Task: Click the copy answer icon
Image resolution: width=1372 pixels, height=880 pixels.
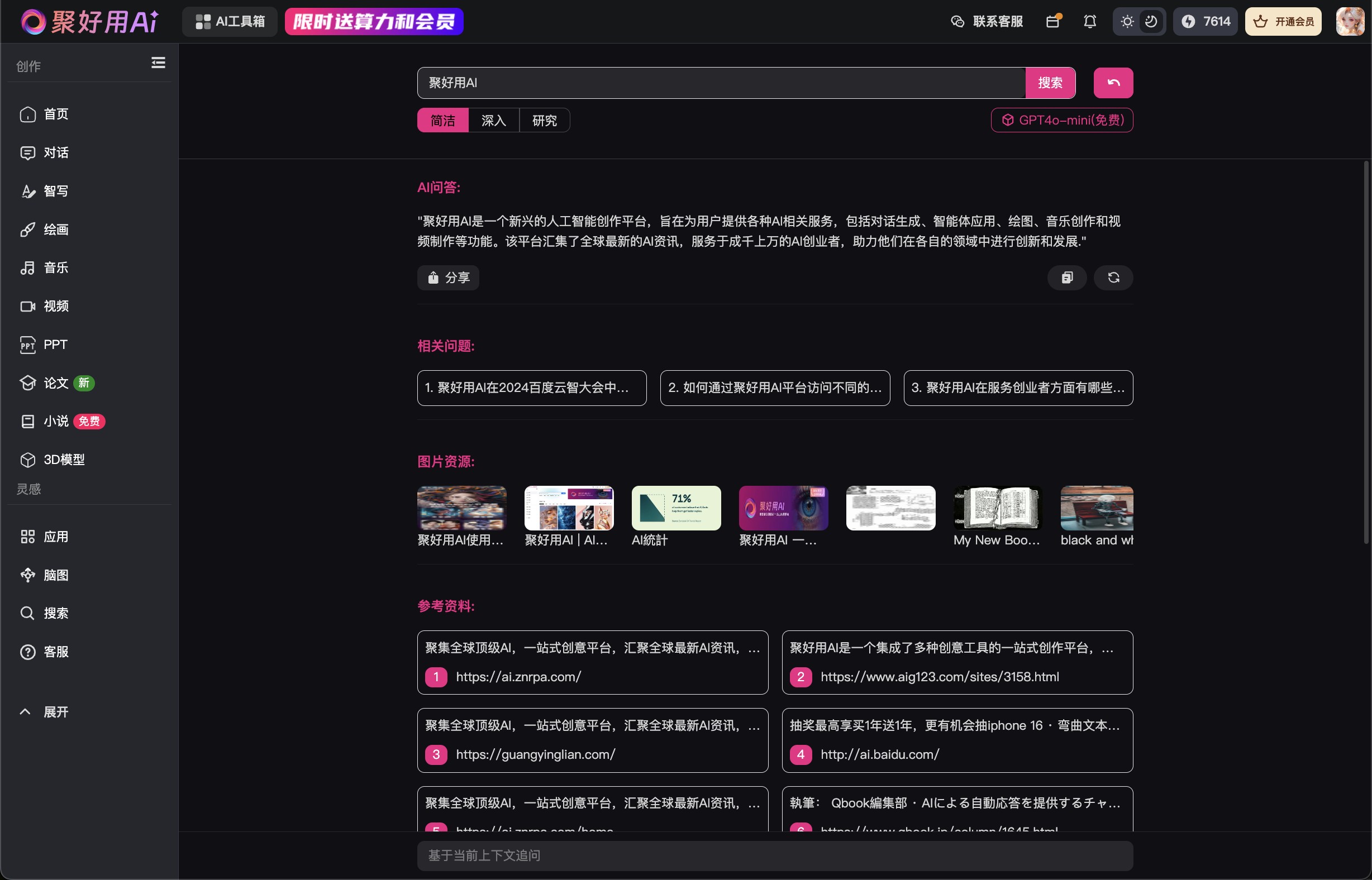Action: click(1067, 278)
